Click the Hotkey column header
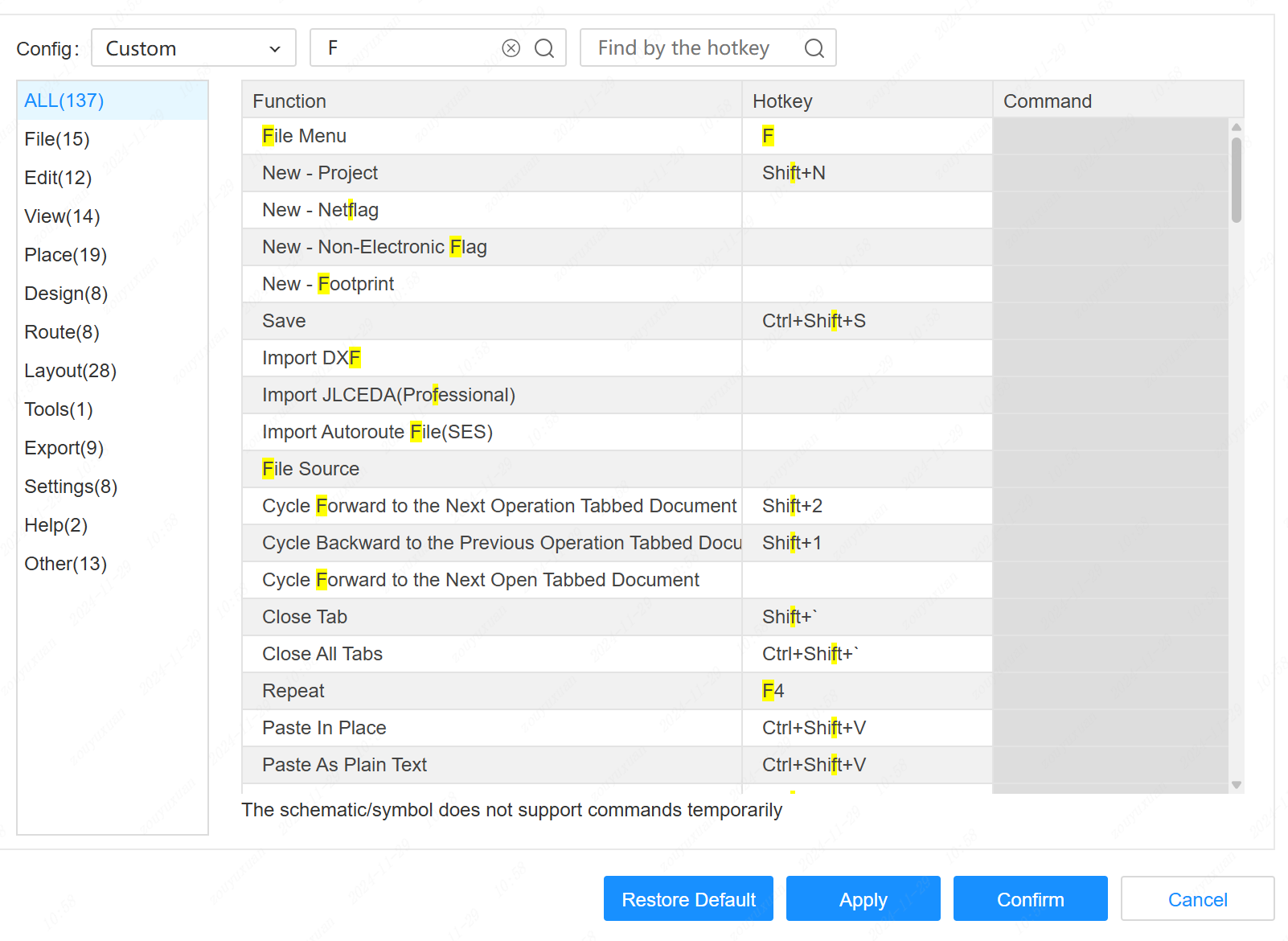 867,101
